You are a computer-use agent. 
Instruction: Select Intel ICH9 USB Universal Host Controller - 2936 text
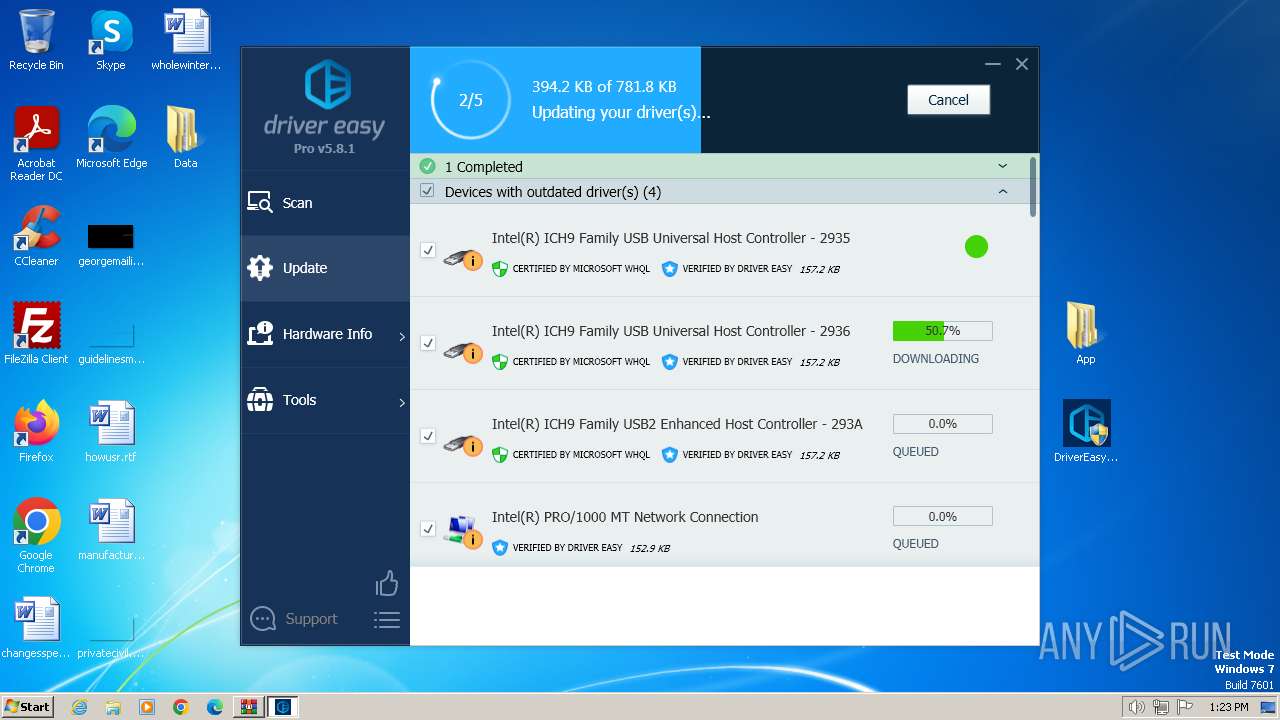[671, 331]
